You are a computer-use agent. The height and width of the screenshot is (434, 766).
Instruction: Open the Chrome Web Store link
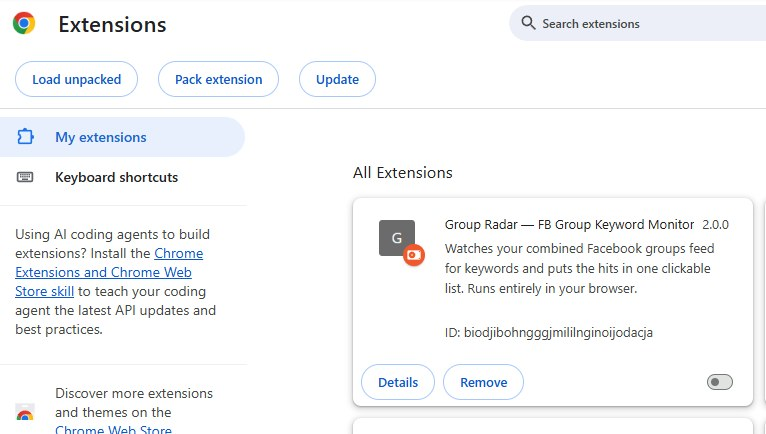[113, 430]
